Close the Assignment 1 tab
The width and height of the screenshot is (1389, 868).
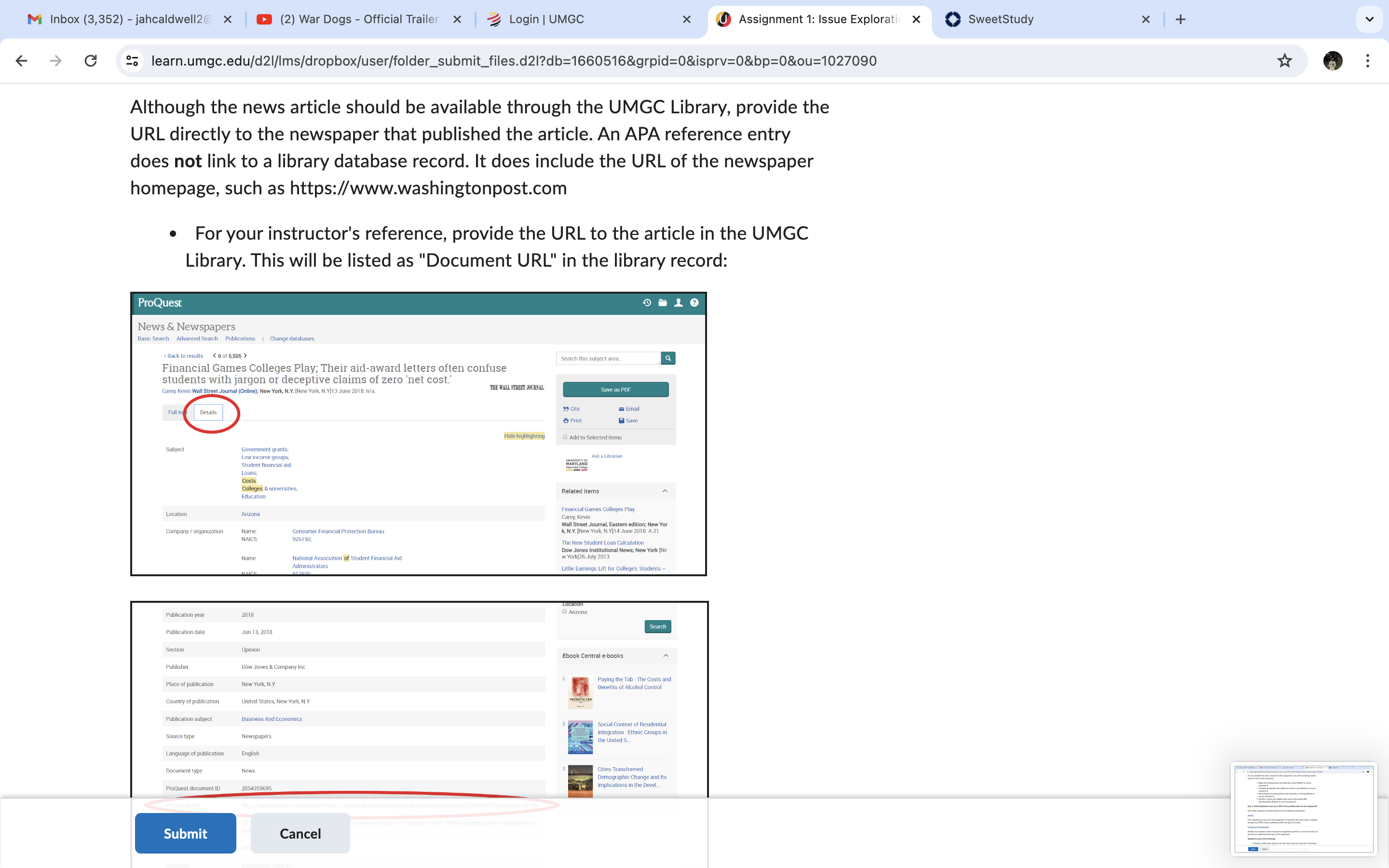pos(916,19)
